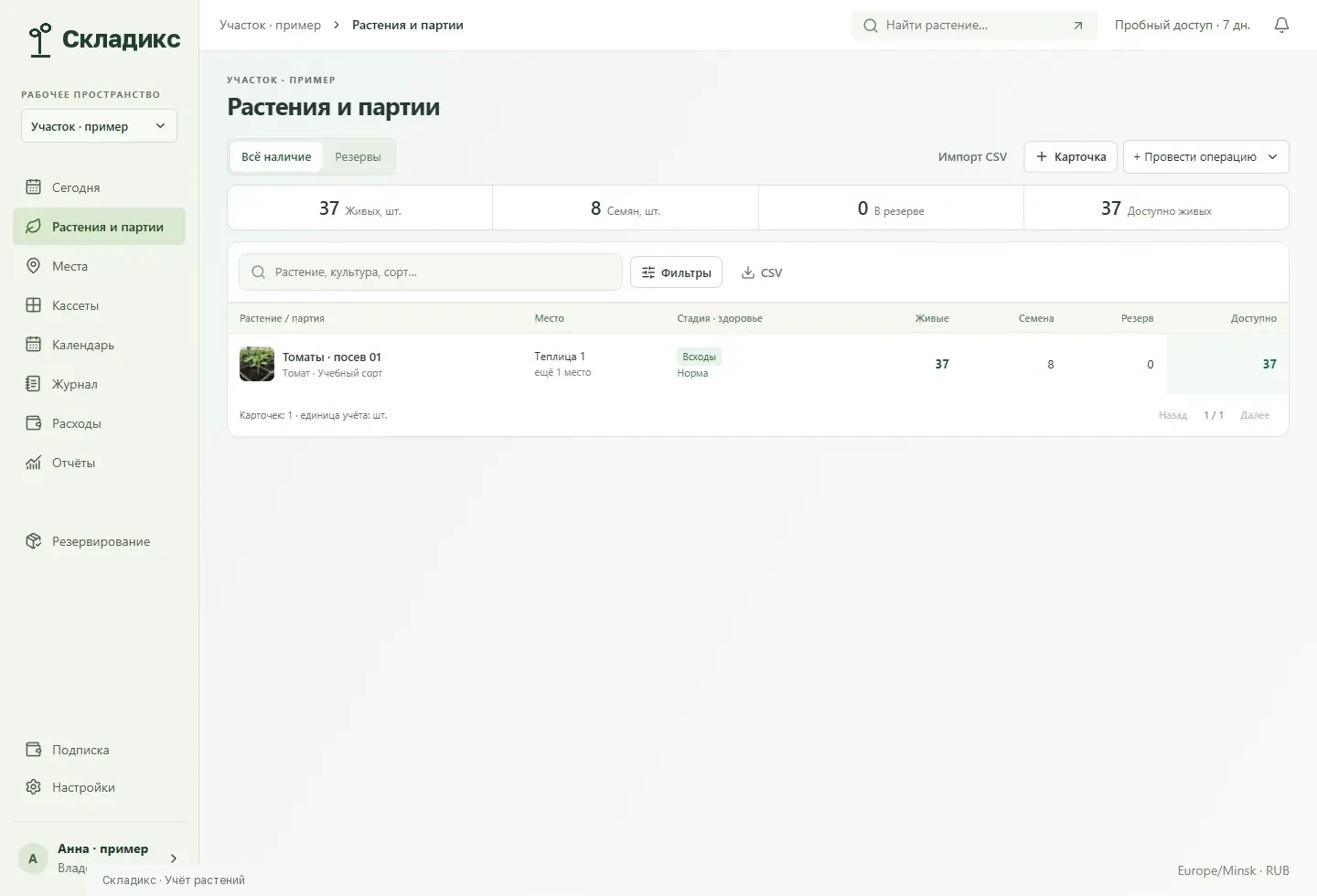1317x896 pixels.
Task: Open the Томаты · посев 01 thumbnail
Action: click(x=257, y=364)
